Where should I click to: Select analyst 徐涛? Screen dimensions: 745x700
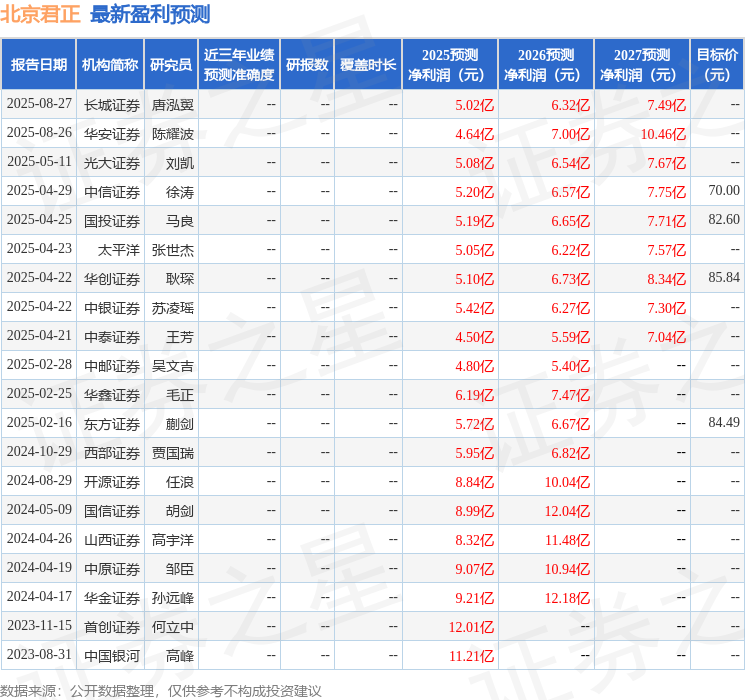point(180,192)
